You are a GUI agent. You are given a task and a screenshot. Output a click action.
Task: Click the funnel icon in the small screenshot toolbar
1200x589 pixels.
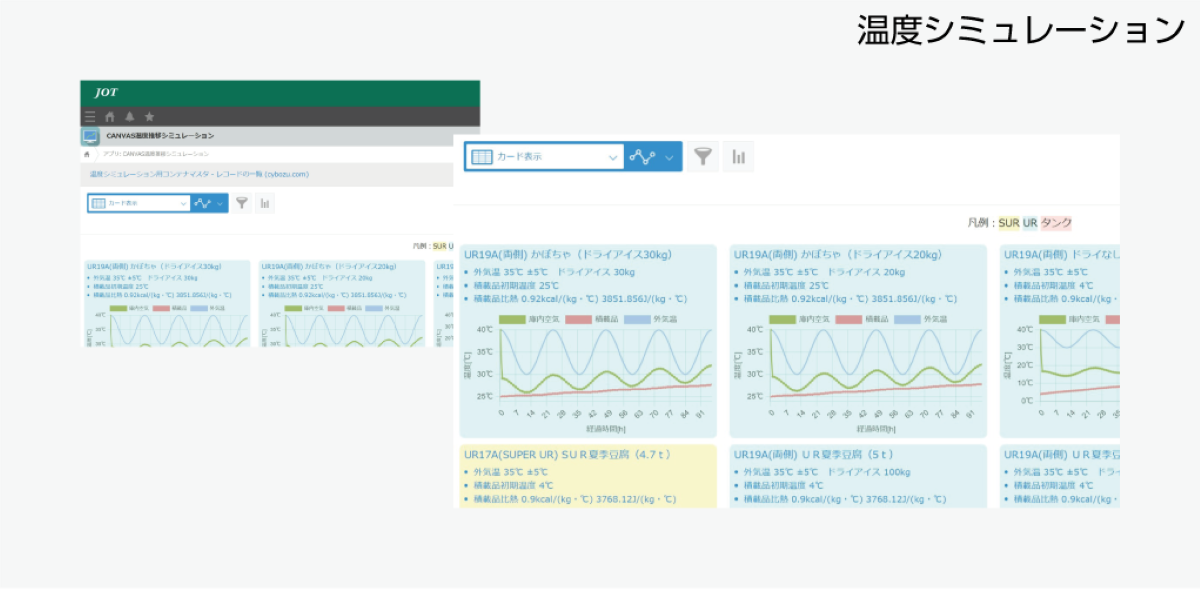241,203
